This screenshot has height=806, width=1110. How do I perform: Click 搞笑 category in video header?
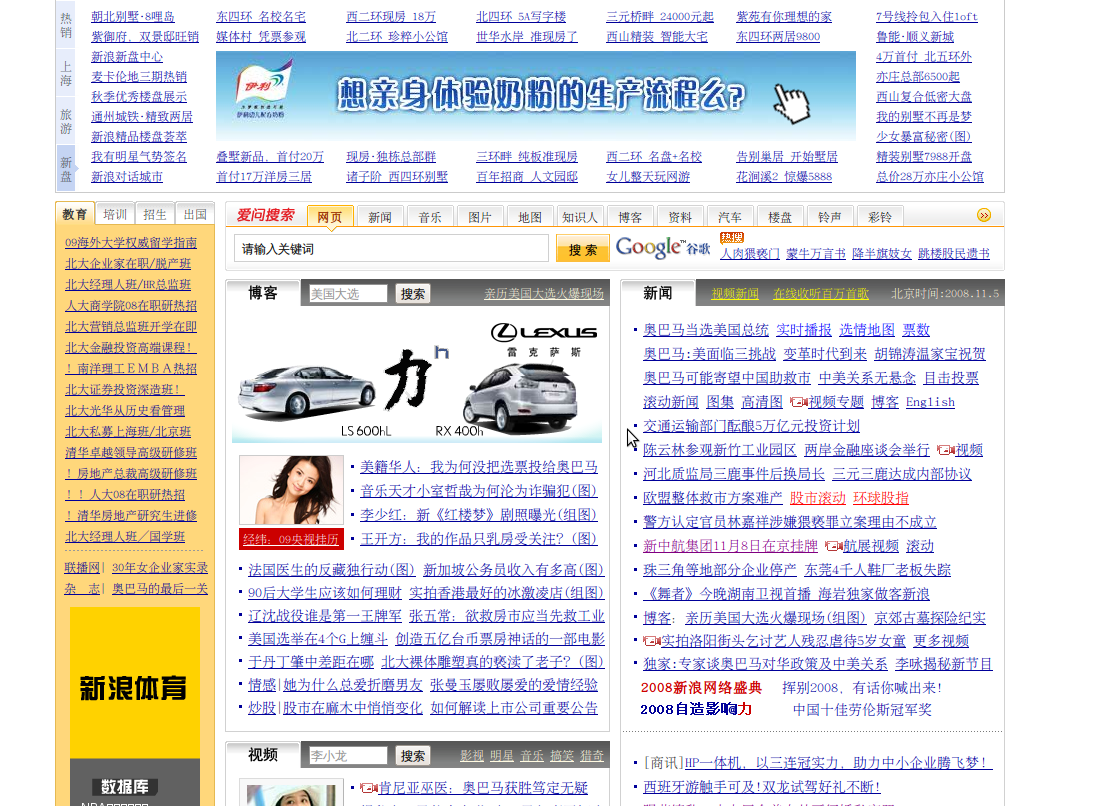click(562, 756)
